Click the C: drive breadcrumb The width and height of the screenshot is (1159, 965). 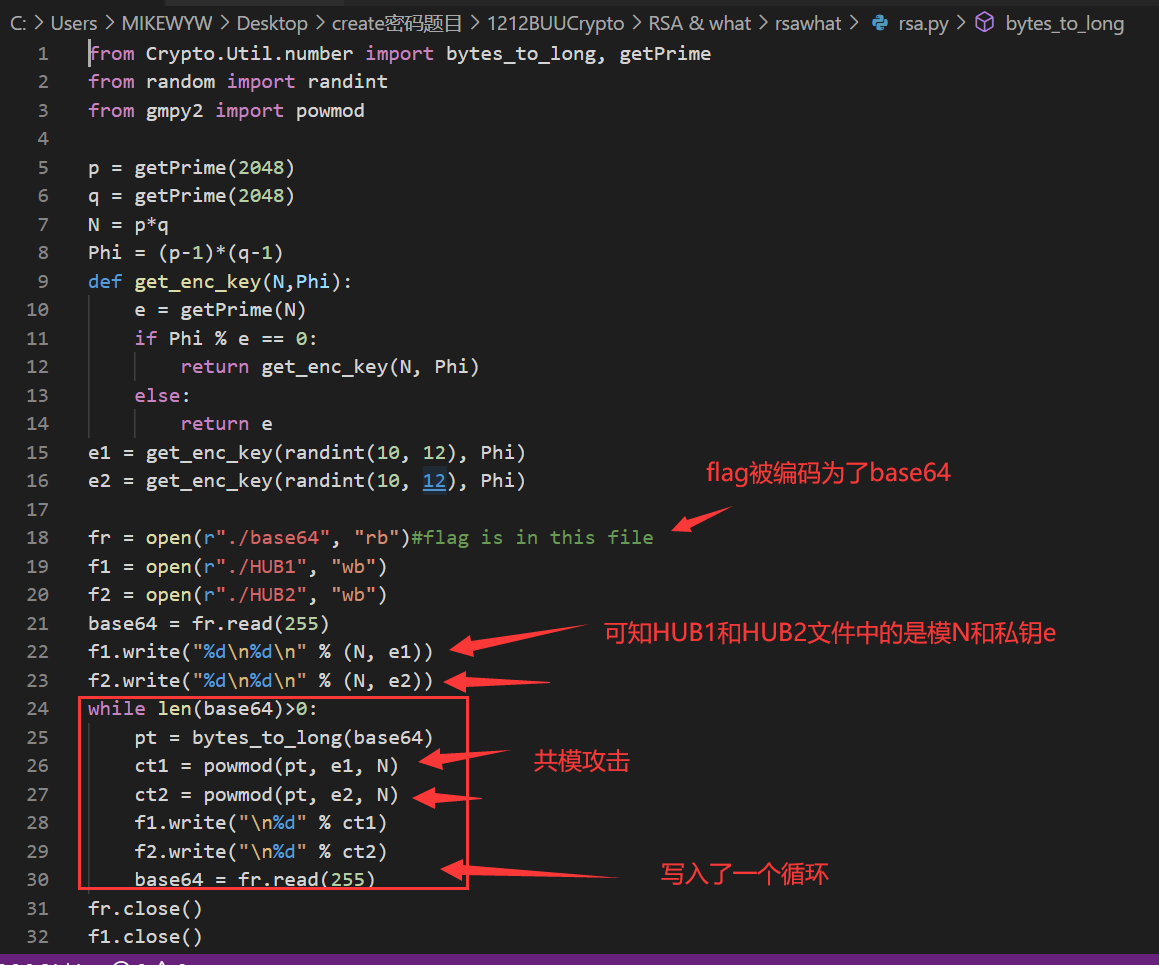(x=18, y=24)
